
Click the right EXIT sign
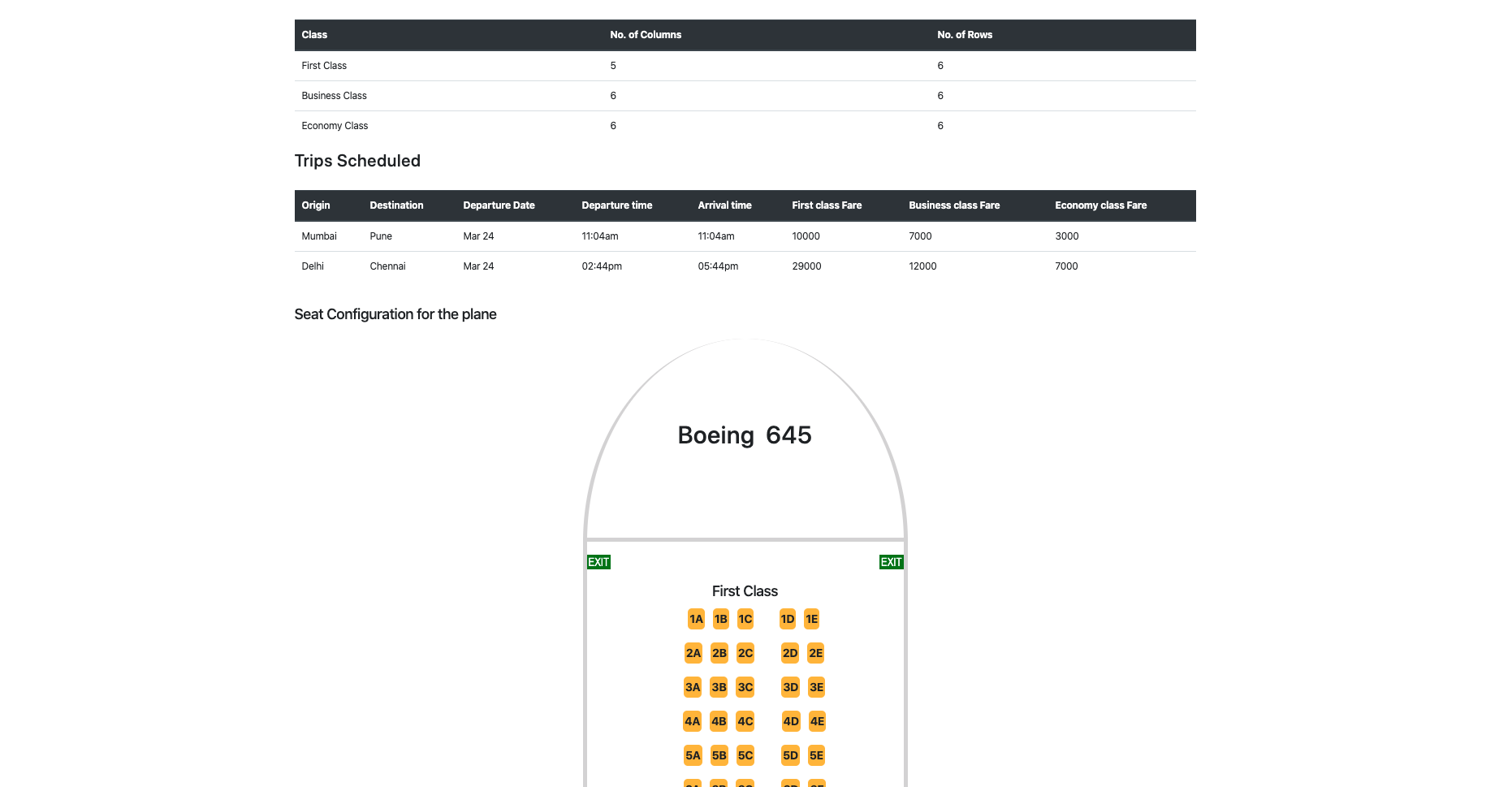point(891,561)
